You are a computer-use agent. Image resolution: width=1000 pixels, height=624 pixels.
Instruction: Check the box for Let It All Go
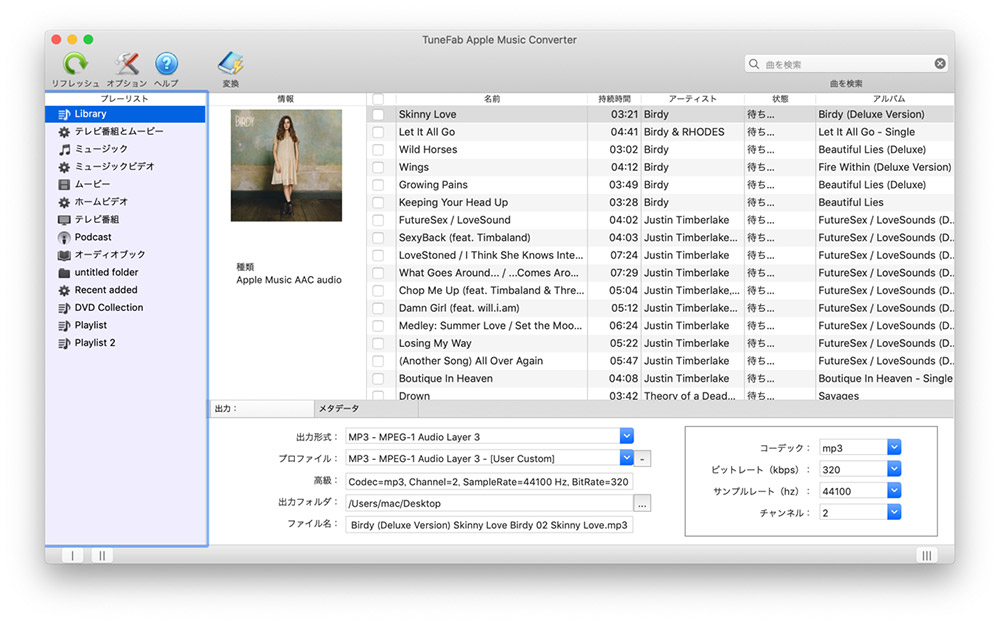(x=378, y=132)
